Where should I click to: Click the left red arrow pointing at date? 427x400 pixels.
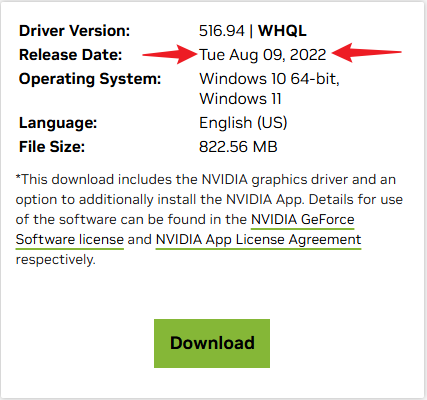[x=170, y=54]
